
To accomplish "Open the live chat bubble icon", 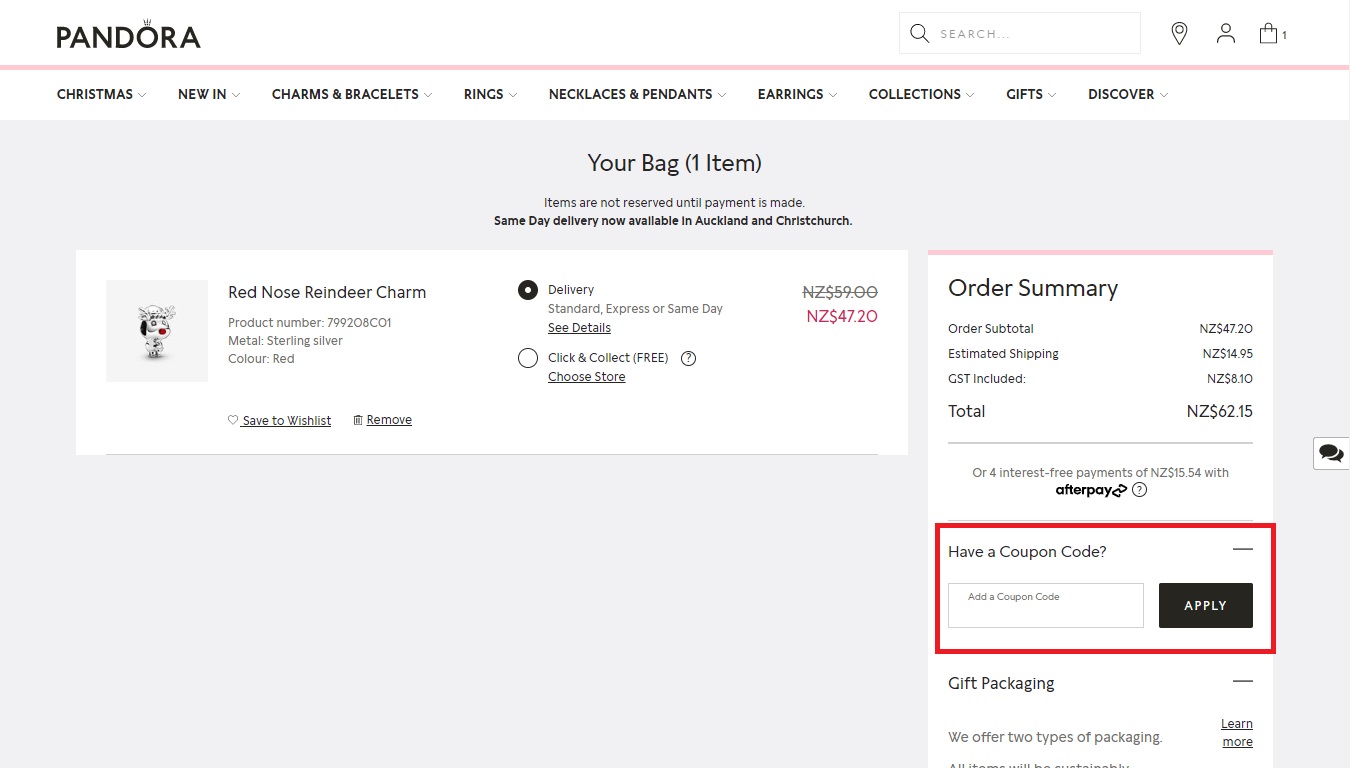I will [x=1331, y=453].
